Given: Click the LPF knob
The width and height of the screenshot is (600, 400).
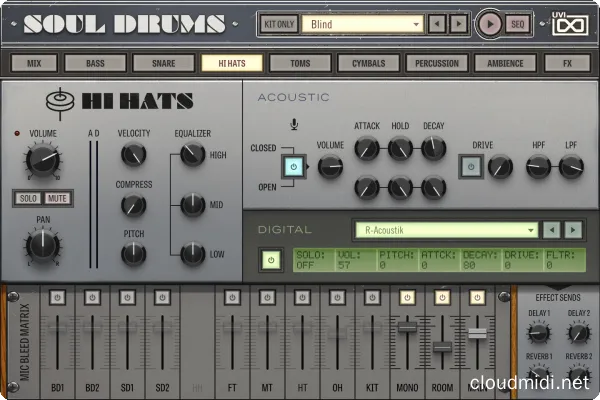Looking at the screenshot, I should click(571, 167).
